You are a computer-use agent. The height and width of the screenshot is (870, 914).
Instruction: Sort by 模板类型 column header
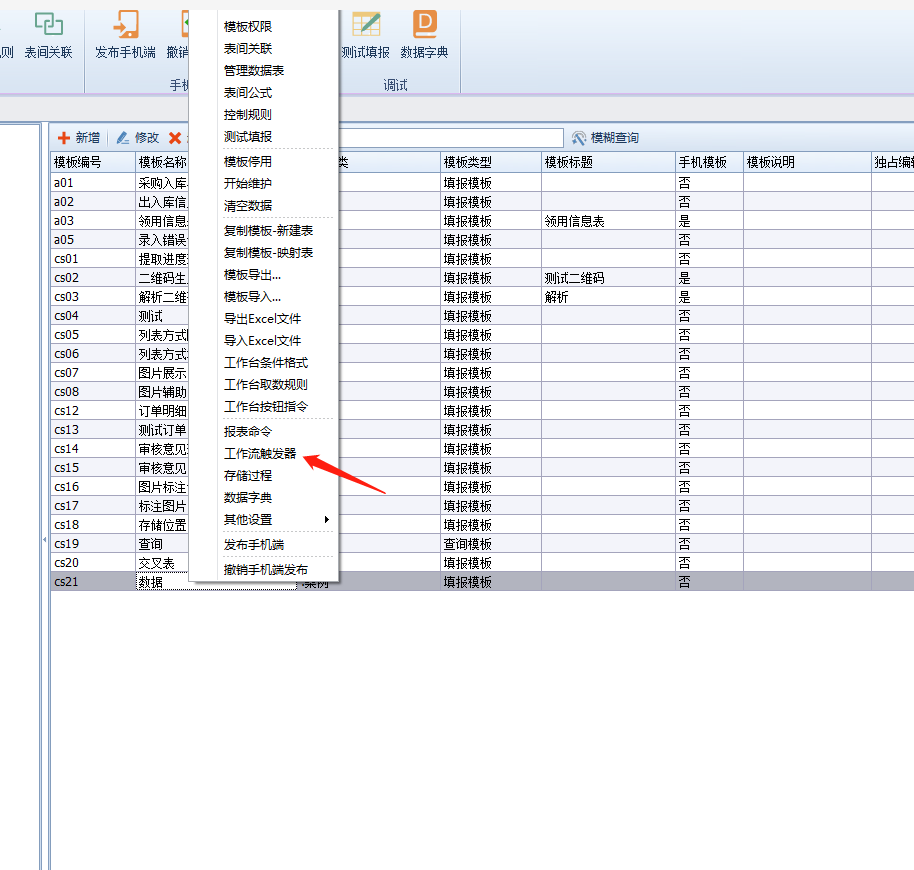coord(488,162)
